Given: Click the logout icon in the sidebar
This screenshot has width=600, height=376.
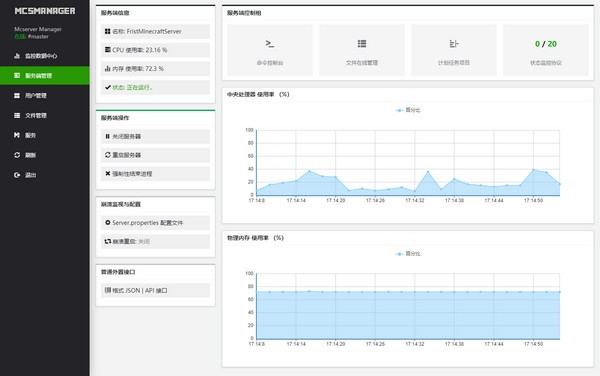Looking at the screenshot, I should click(17, 175).
